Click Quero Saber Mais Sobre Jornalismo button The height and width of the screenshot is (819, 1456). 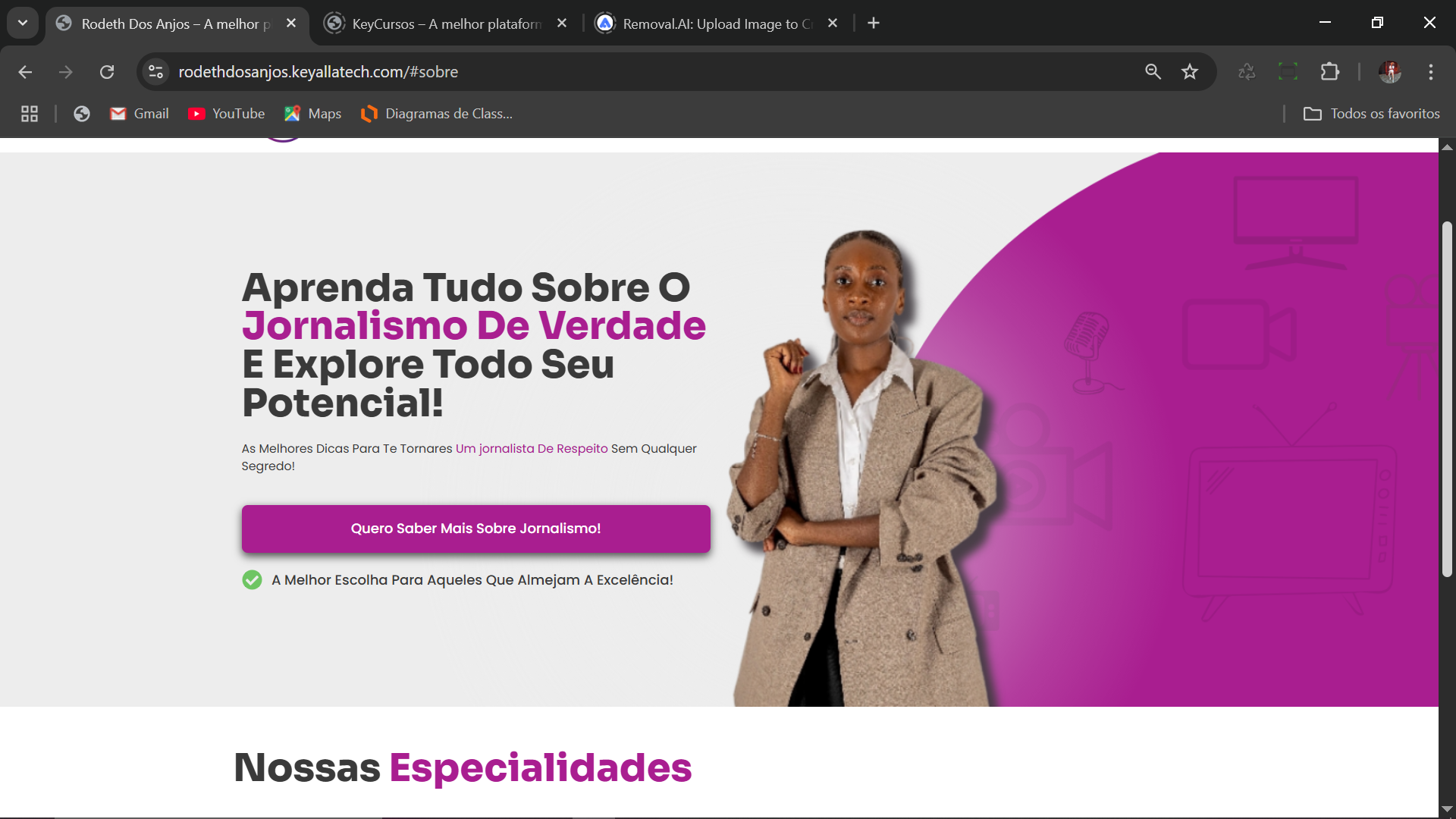(476, 529)
